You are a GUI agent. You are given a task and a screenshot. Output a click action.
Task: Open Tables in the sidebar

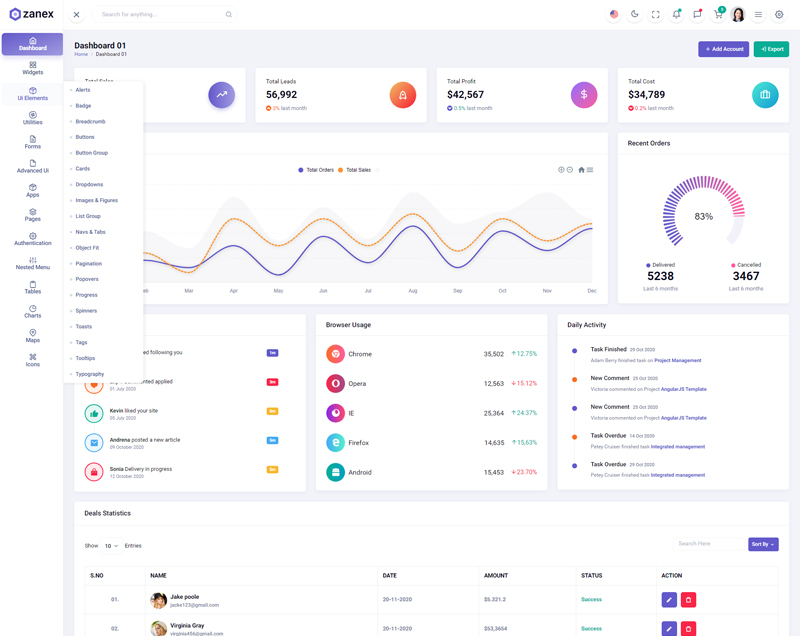[32, 288]
